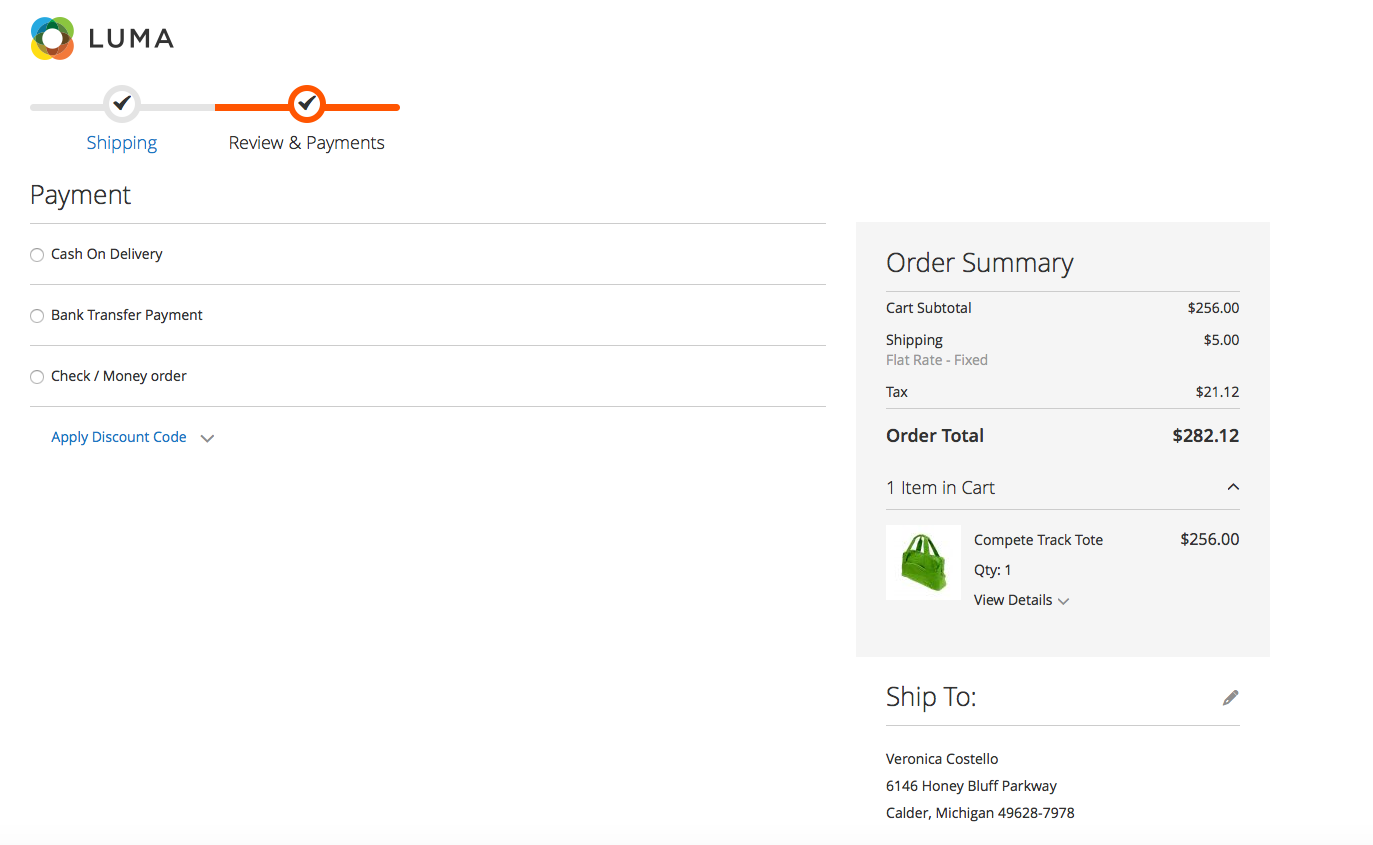
Task: Go back to the Shipping step
Action: click(122, 143)
